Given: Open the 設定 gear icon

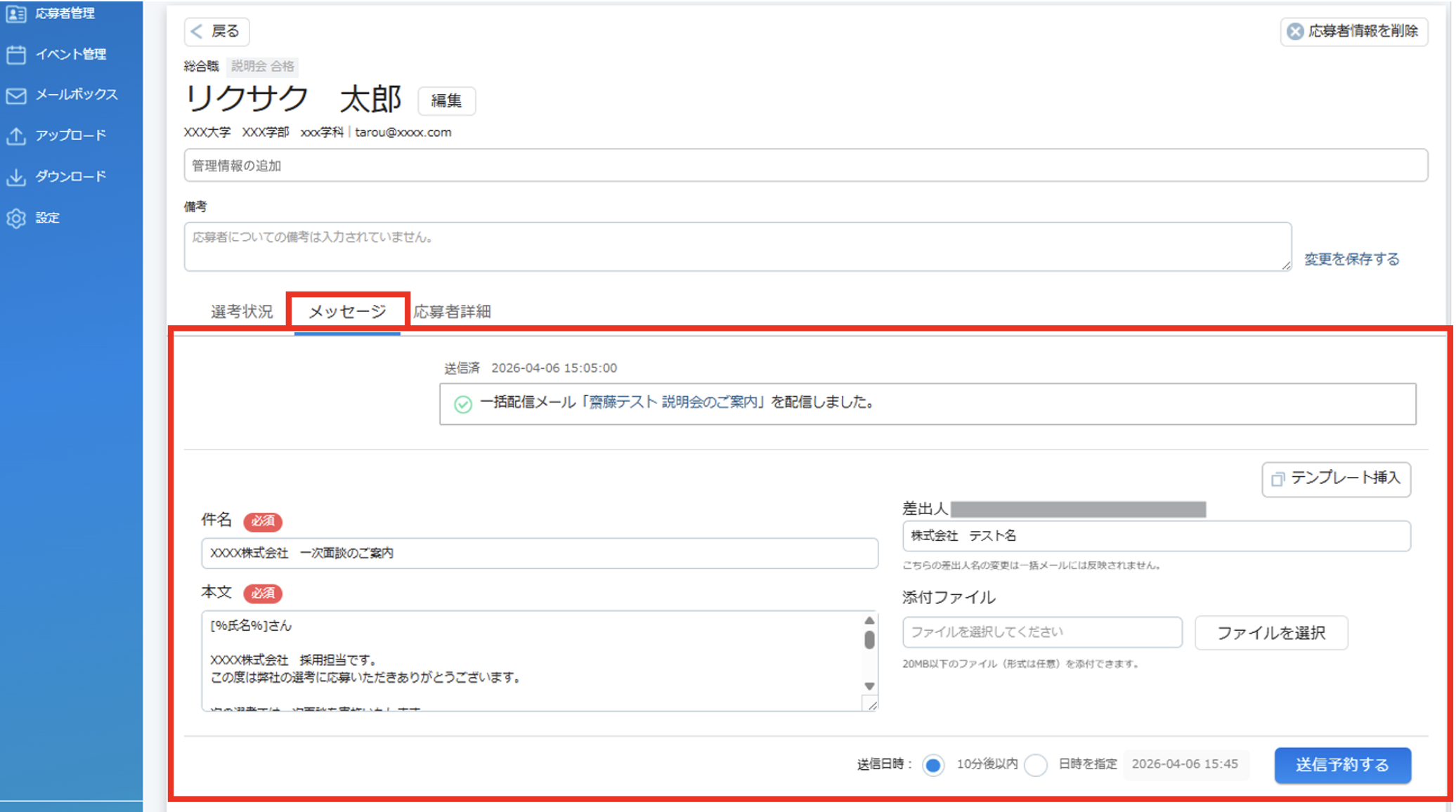Looking at the screenshot, I should pos(16,218).
